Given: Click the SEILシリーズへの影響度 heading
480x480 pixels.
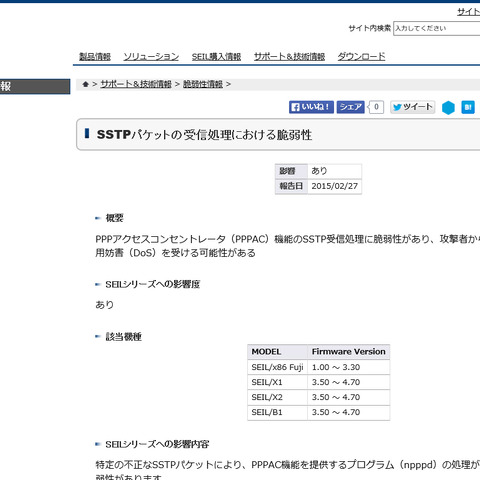Looking at the screenshot, I should pyautogui.click(x=153, y=284).
